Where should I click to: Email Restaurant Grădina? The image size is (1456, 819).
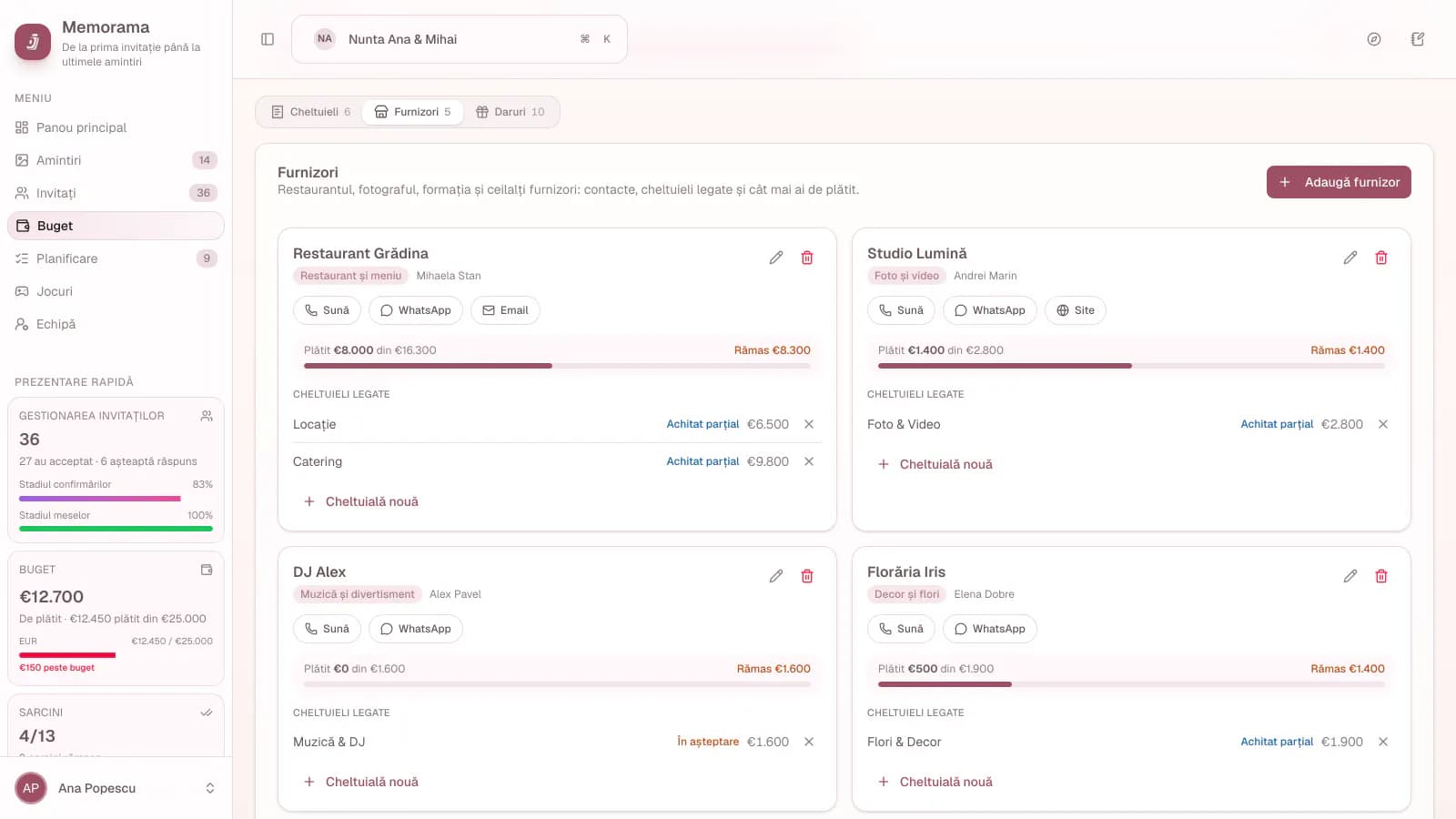(x=505, y=310)
